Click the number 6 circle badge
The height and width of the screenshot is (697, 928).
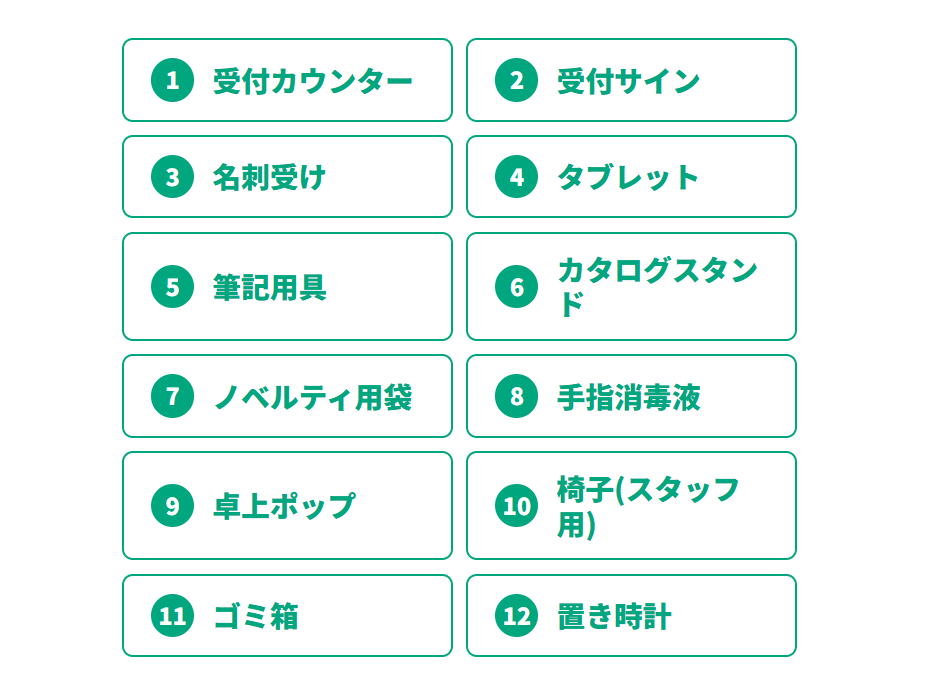[x=516, y=287]
